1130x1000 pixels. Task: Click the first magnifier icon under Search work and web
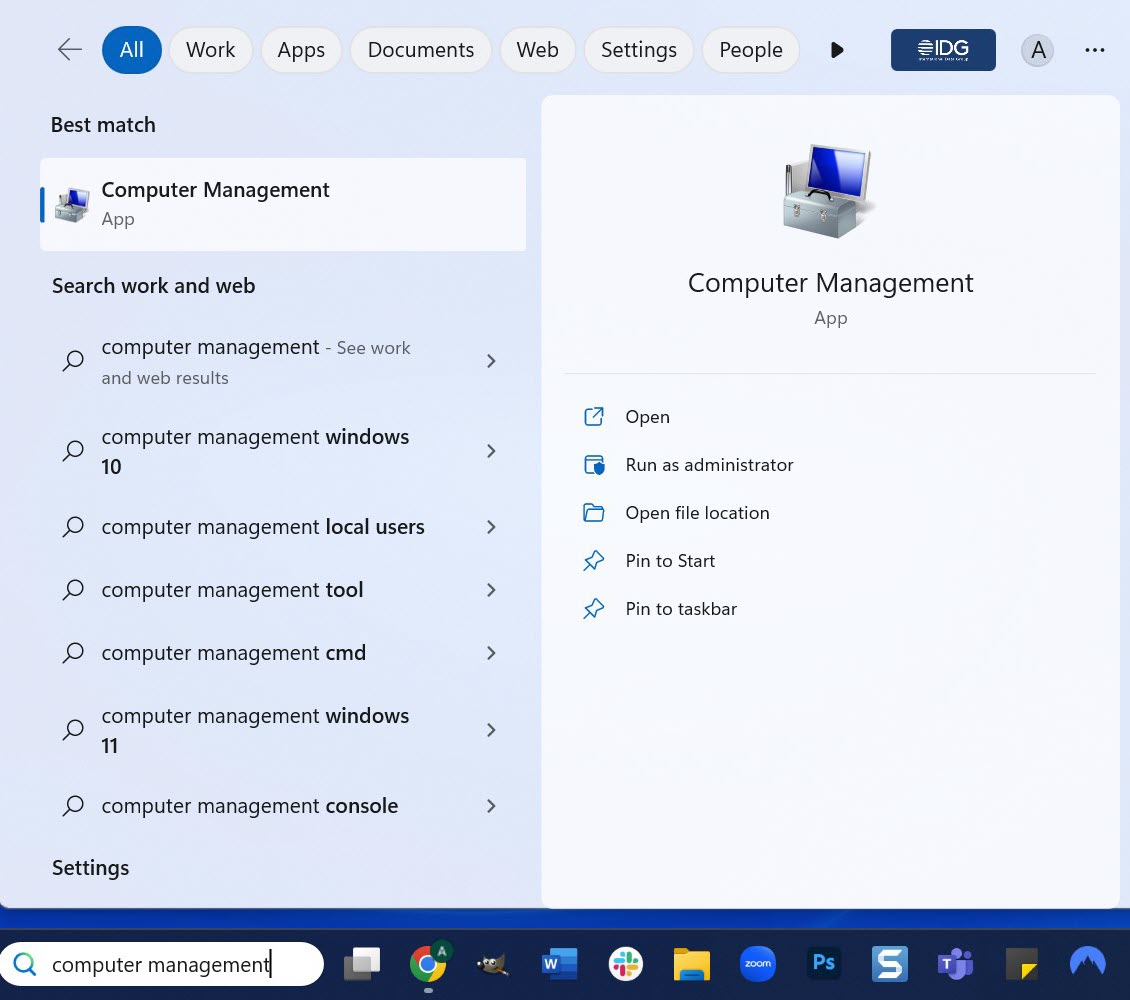pyautogui.click(x=73, y=361)
